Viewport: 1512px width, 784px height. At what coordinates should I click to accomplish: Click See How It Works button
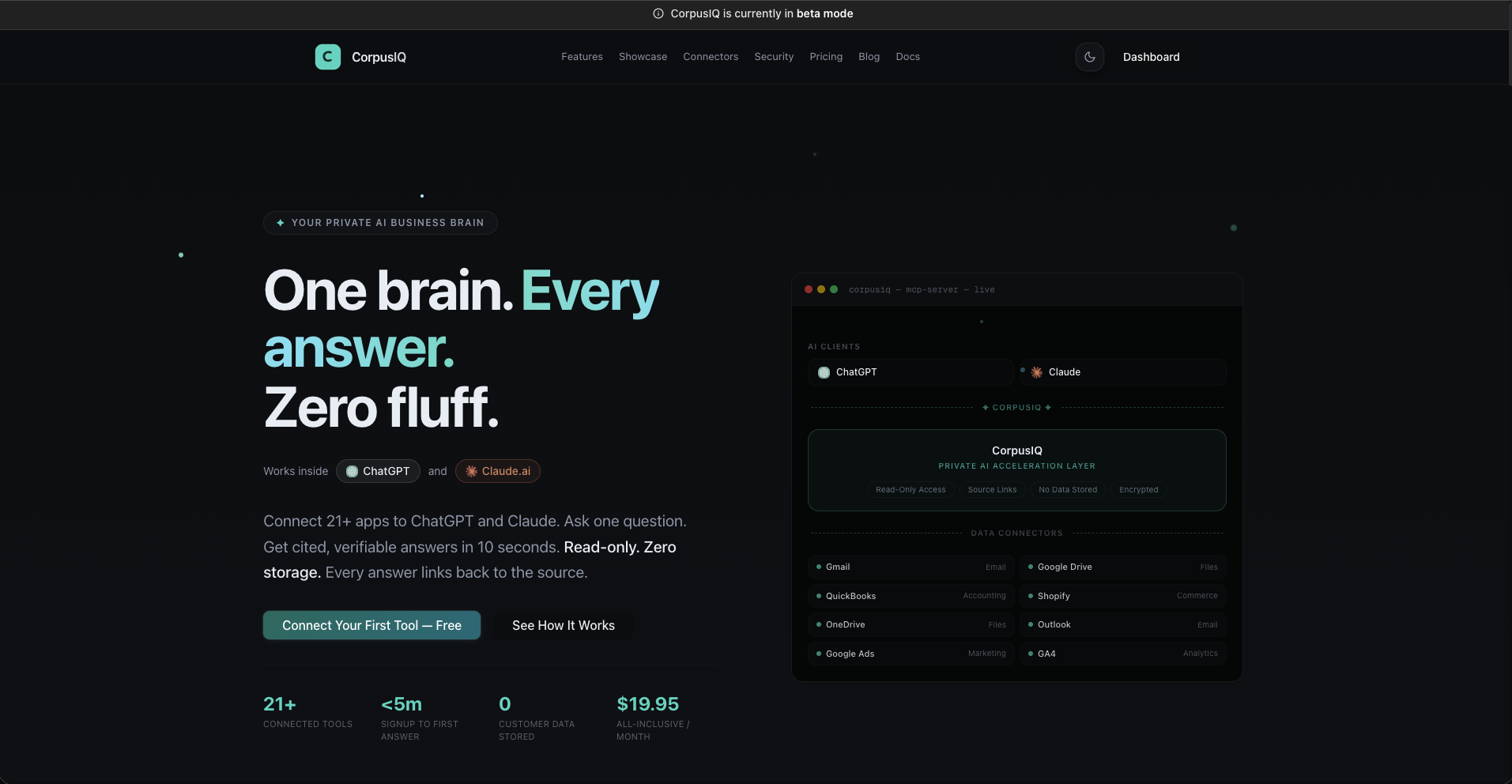(563, 625)
